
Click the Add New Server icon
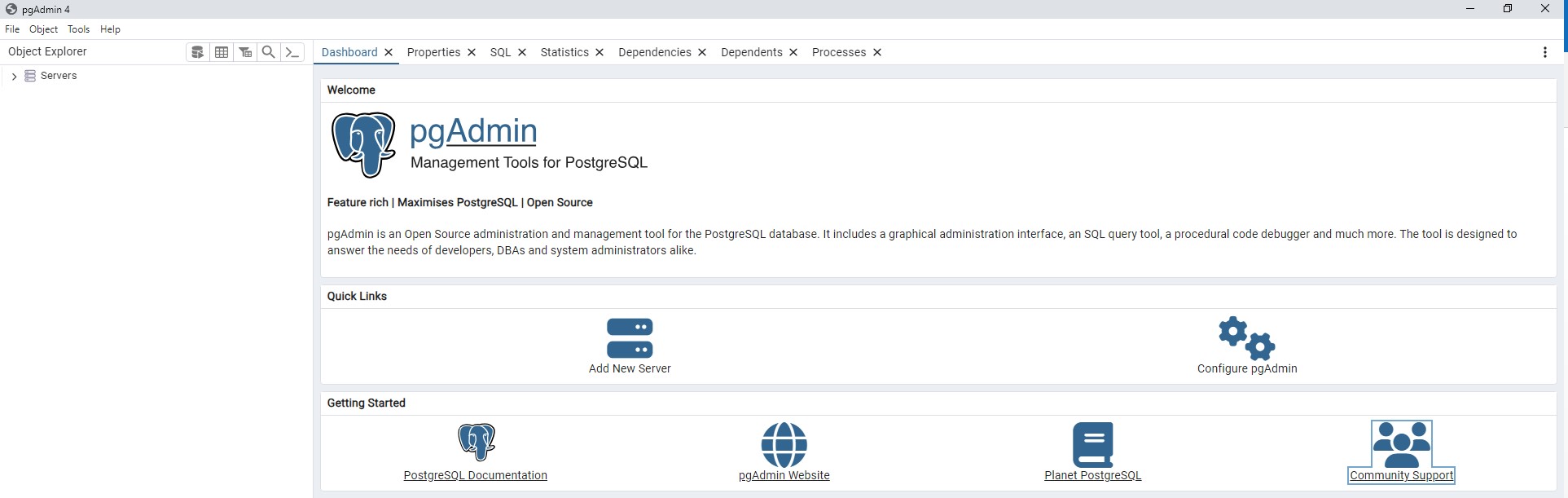(x=630, y=338)
